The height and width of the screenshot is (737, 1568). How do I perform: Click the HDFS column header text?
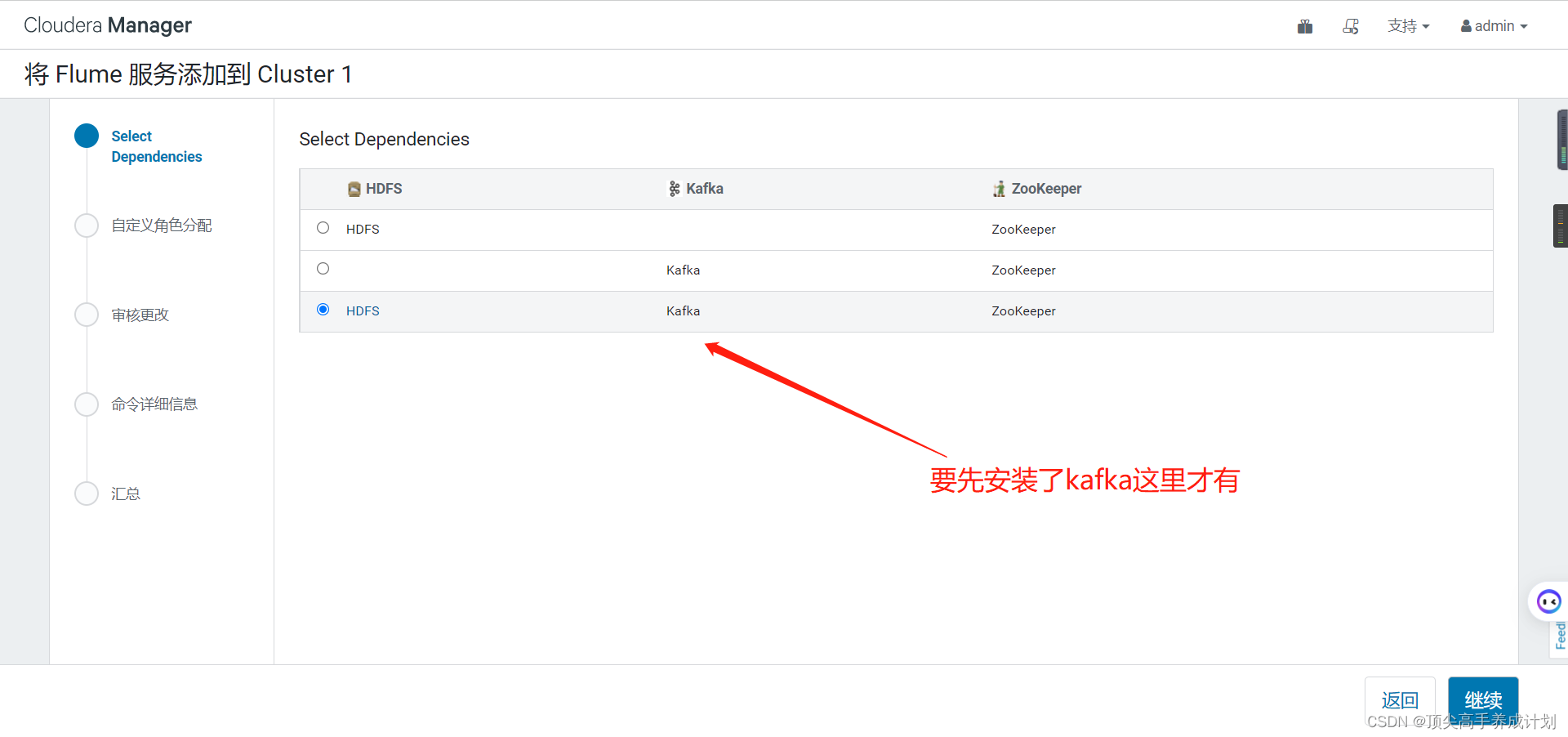click(x=384, y=189)
